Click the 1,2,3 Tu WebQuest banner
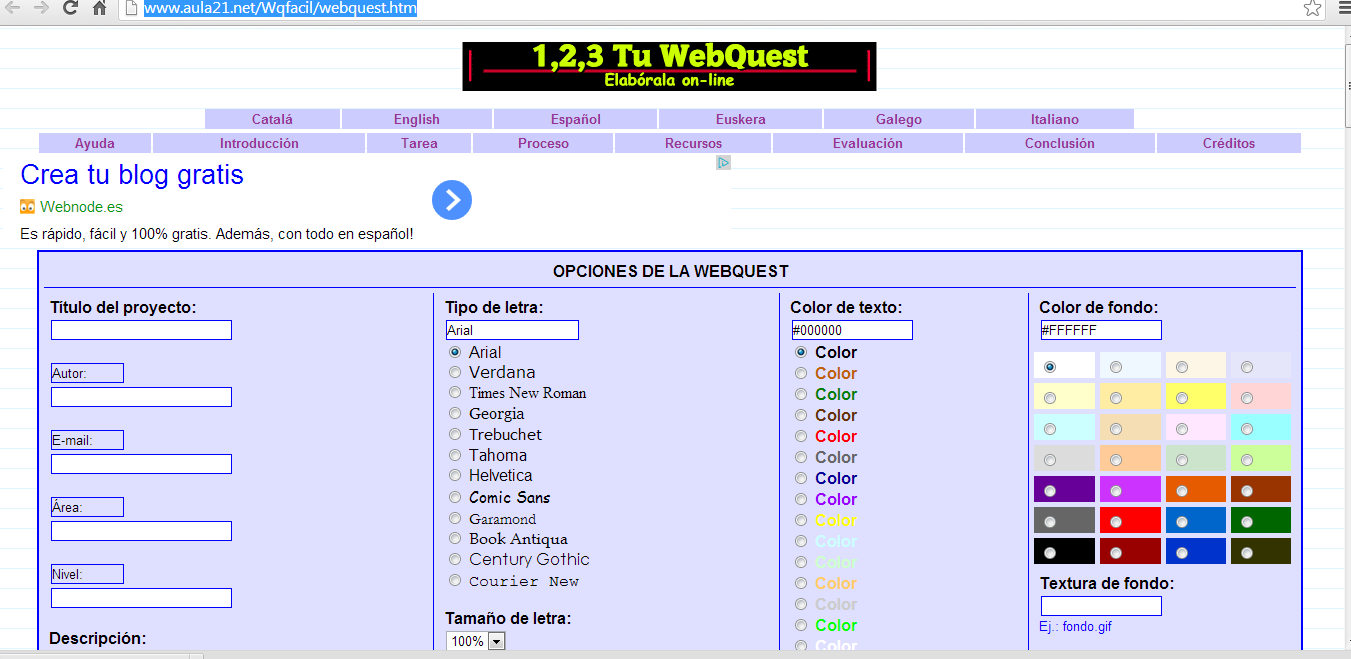Viewport: 1351px width, 659px height. 669,66
